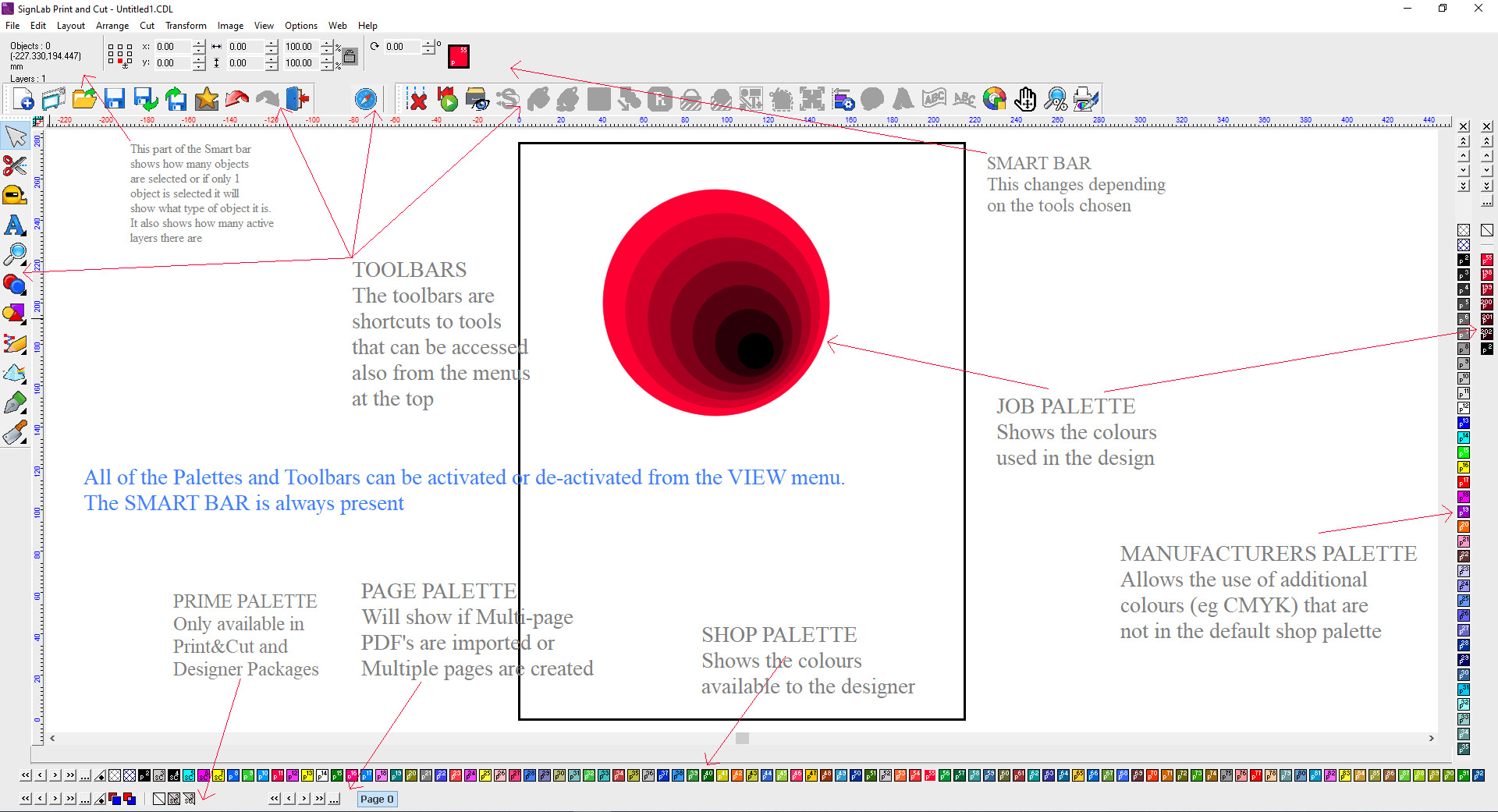Click the Save file icon
Image resolution: width=1498 pixels, height=812 pixels.
click(x=115, y=99)
